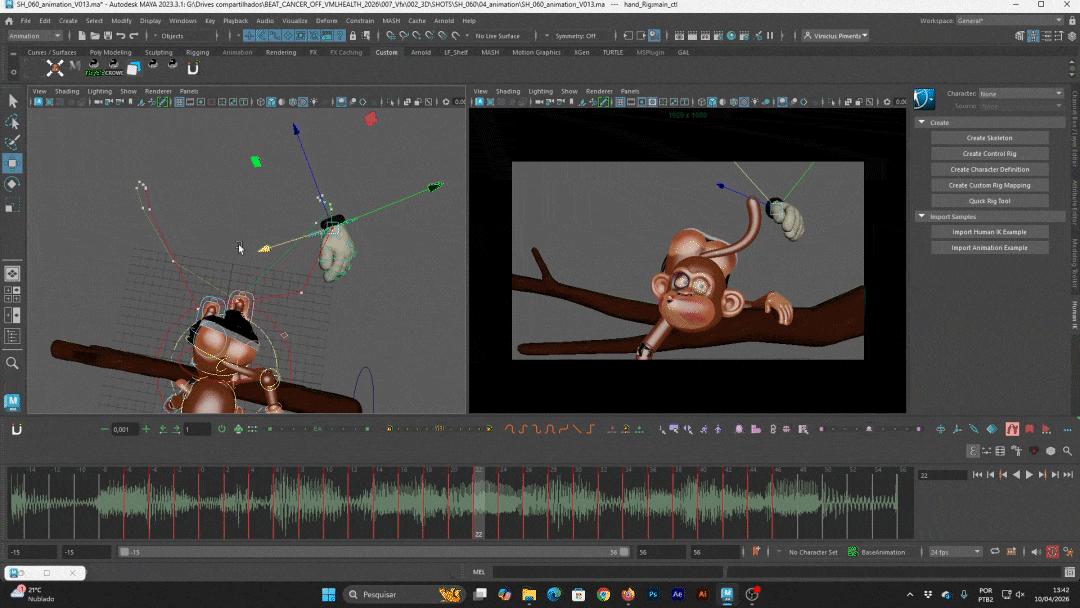Click the Quick Rig Tool button

[x=989, y=201]
